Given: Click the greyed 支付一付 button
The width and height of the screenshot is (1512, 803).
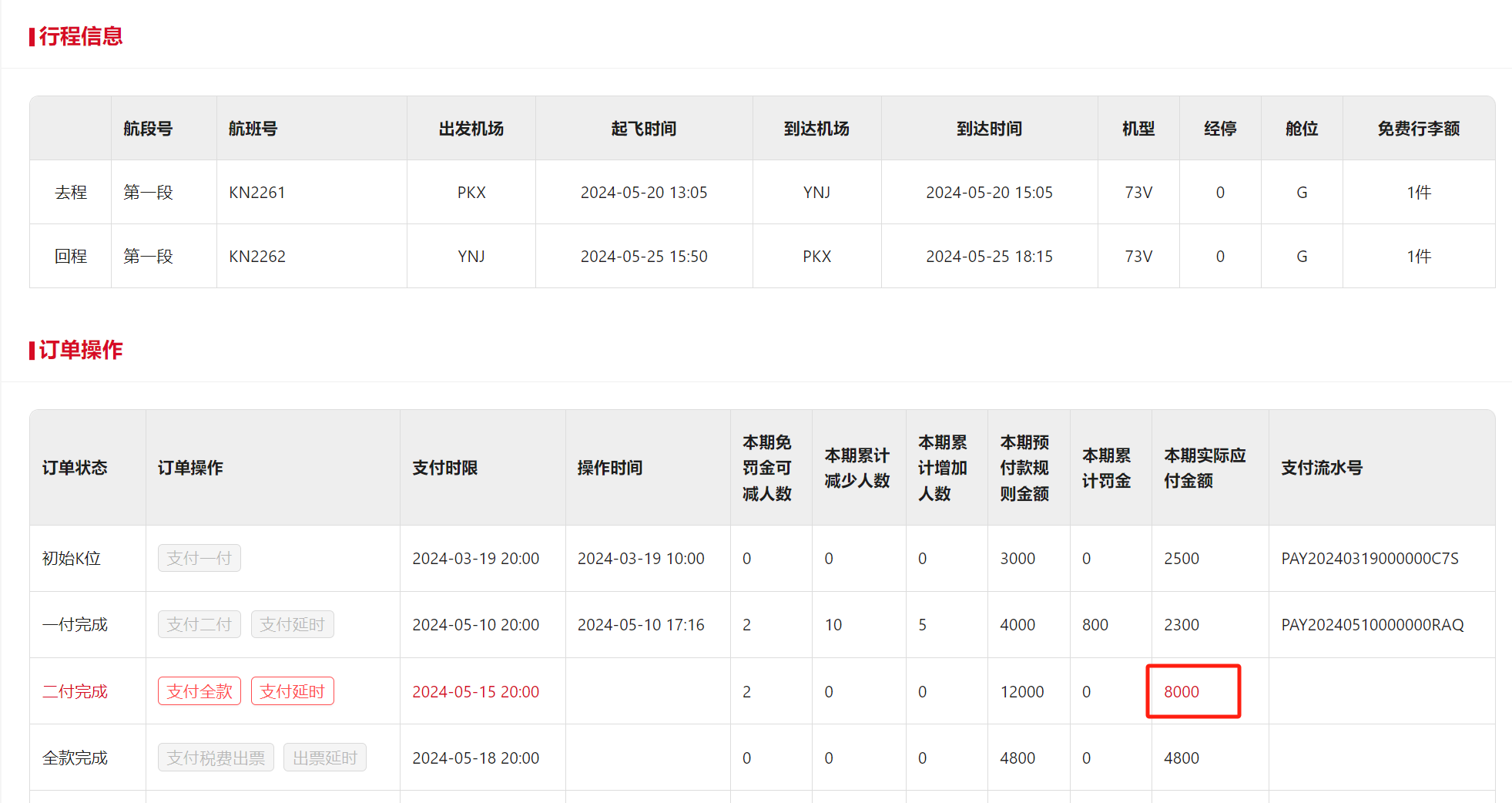Looking at the screenshot, I should tap(199, 558).
